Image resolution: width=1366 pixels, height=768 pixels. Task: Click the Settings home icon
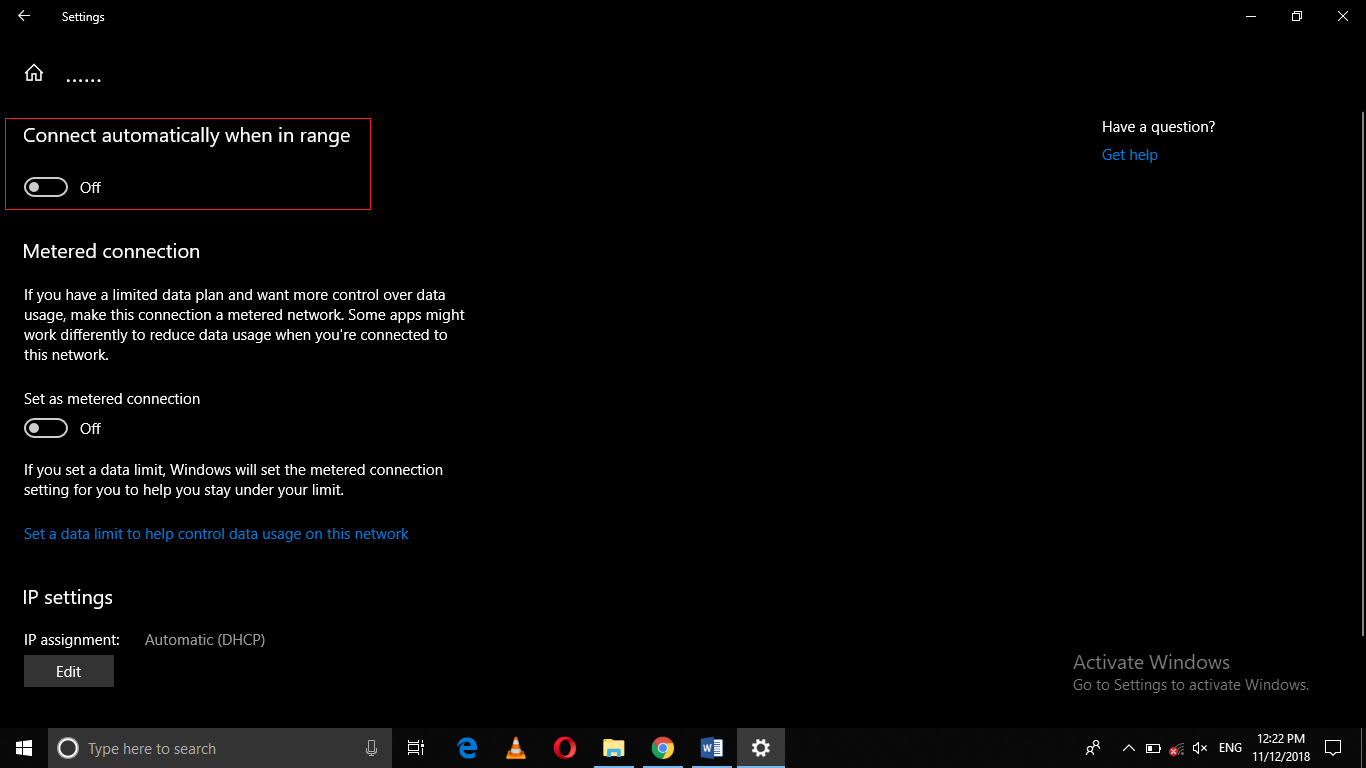pyautogui.click(x=33, y=72)
